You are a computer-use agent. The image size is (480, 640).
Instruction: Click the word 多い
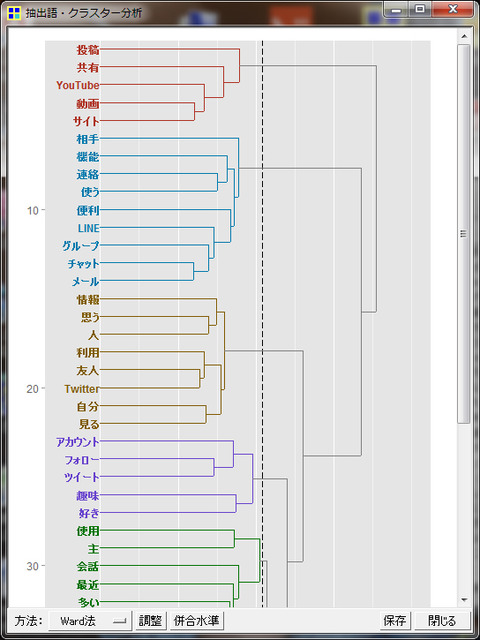(x=89, y=602)
